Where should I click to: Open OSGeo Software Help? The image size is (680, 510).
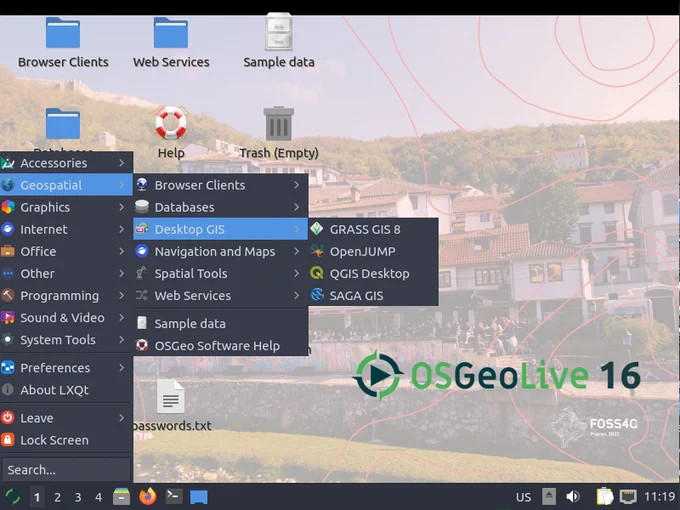pos(220,345)
